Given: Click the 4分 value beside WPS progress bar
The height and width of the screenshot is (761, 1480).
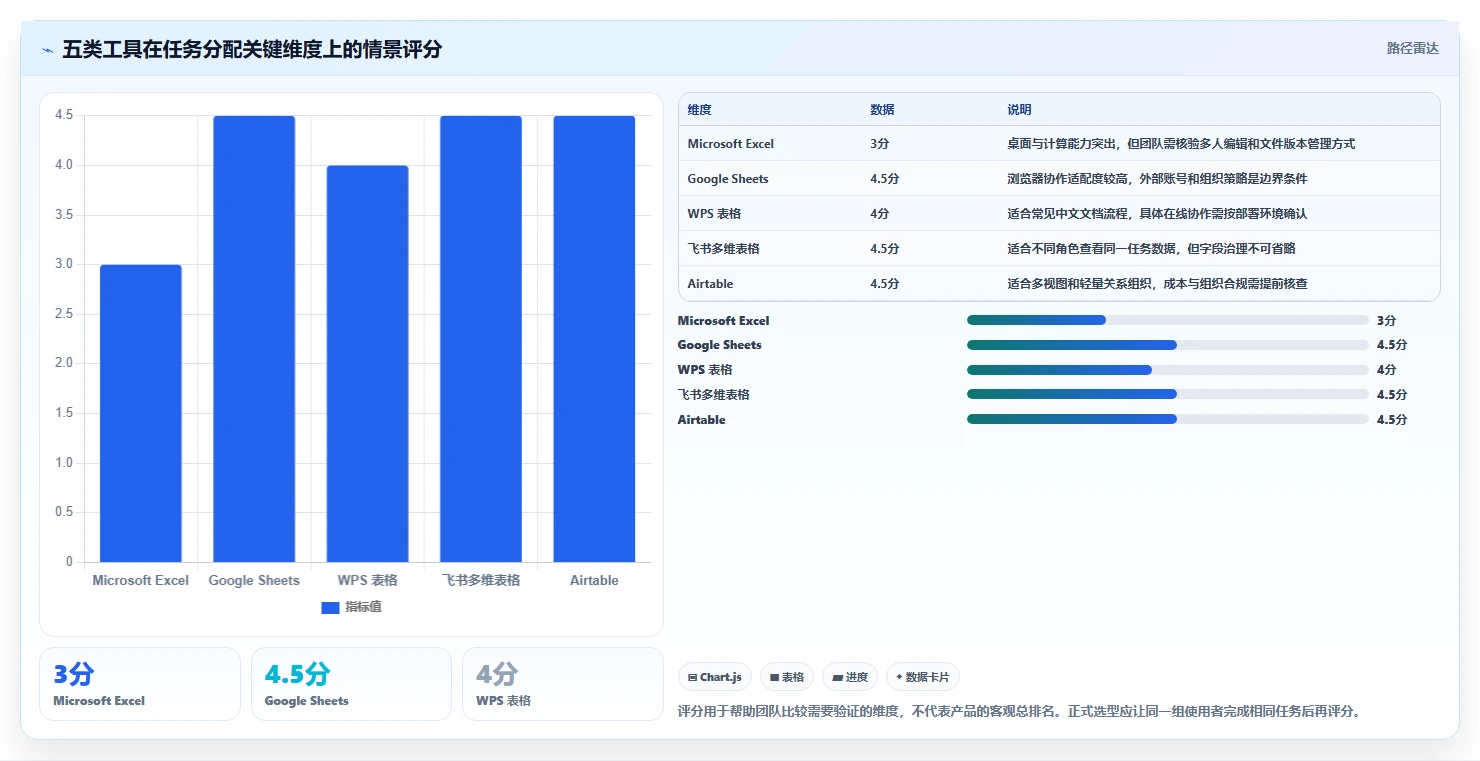Looking at the screenshot, I should (1386, 370).
